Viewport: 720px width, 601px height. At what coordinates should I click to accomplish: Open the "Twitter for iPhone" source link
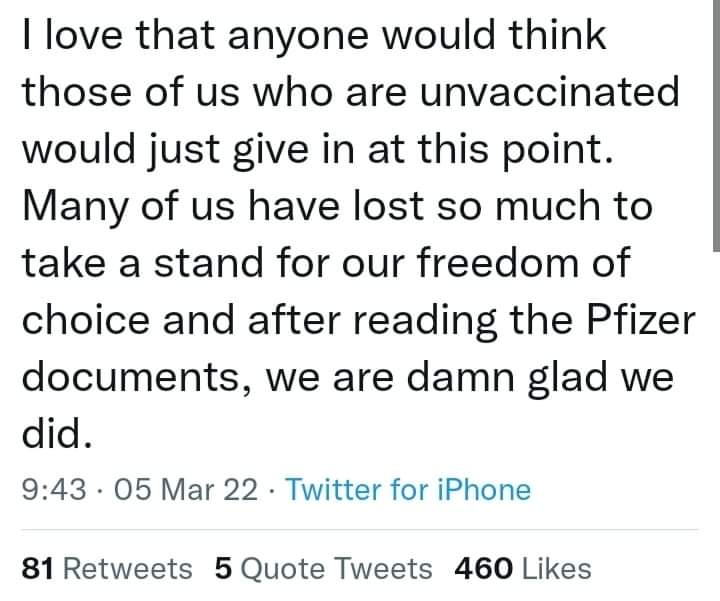pos(408,490)
